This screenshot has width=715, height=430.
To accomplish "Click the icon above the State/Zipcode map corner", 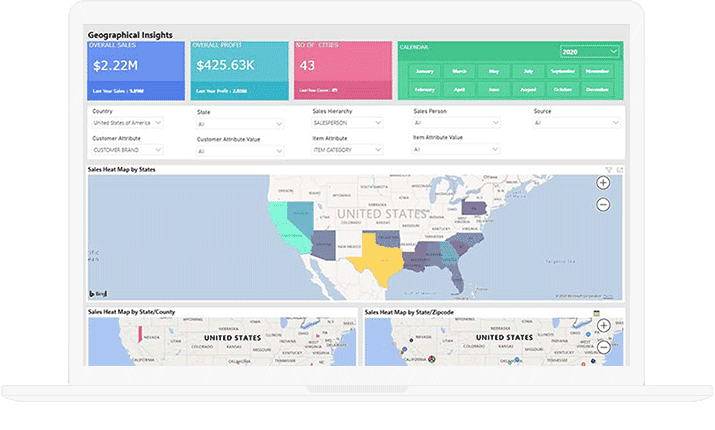I will point(596,312).
